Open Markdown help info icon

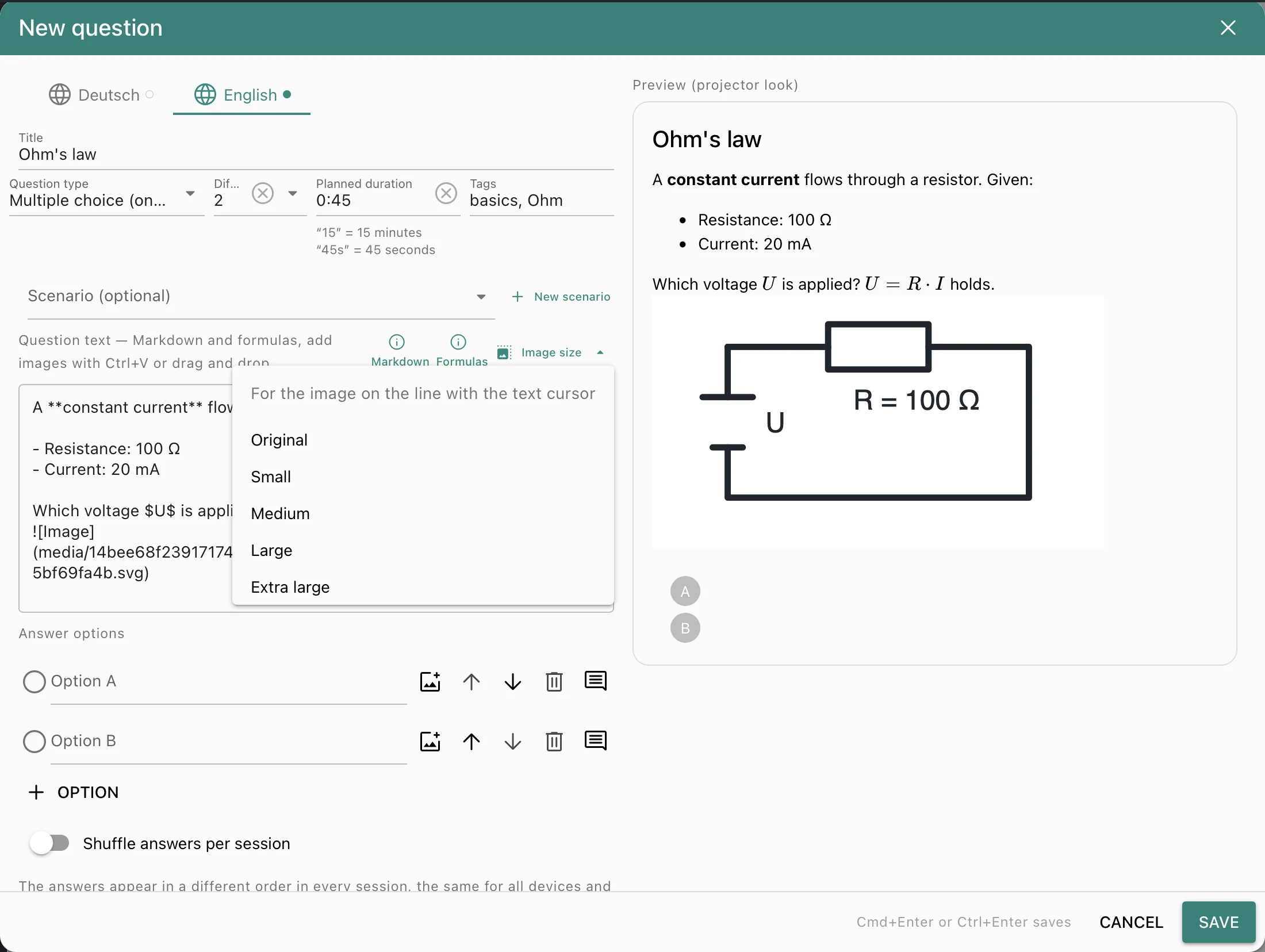(x=397, y=342)
